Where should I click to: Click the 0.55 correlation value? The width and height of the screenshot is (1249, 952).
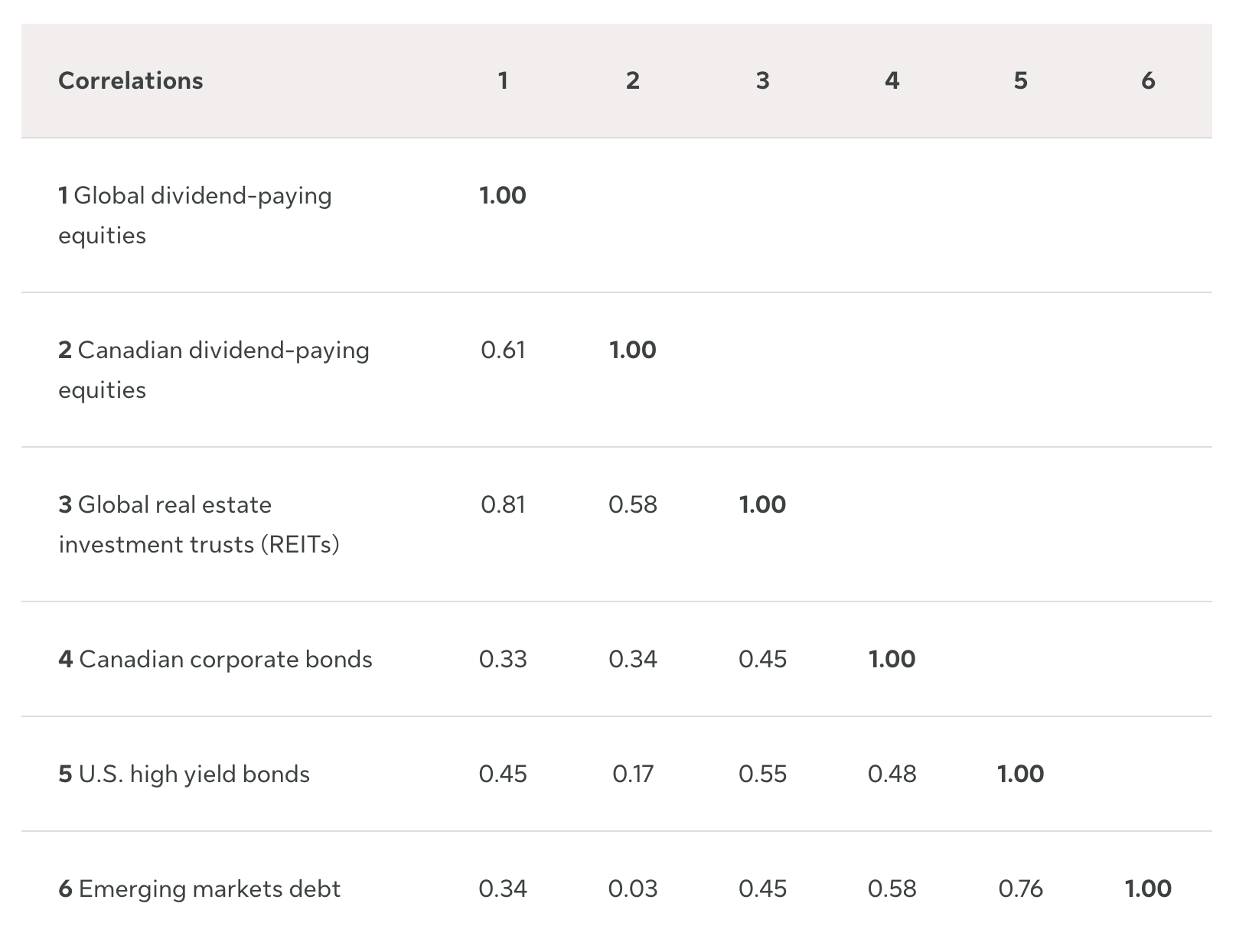click(762, 774)
